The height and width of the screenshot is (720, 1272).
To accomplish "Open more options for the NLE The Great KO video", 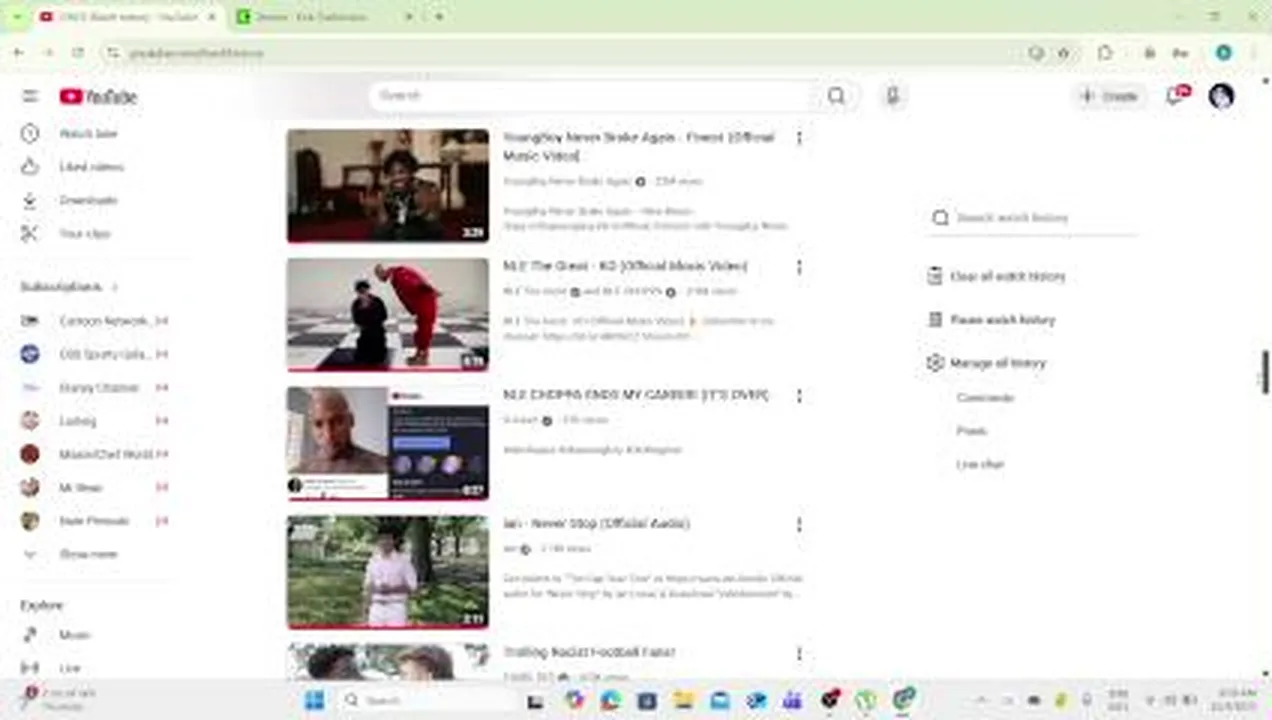I will [x=798, y=267].
